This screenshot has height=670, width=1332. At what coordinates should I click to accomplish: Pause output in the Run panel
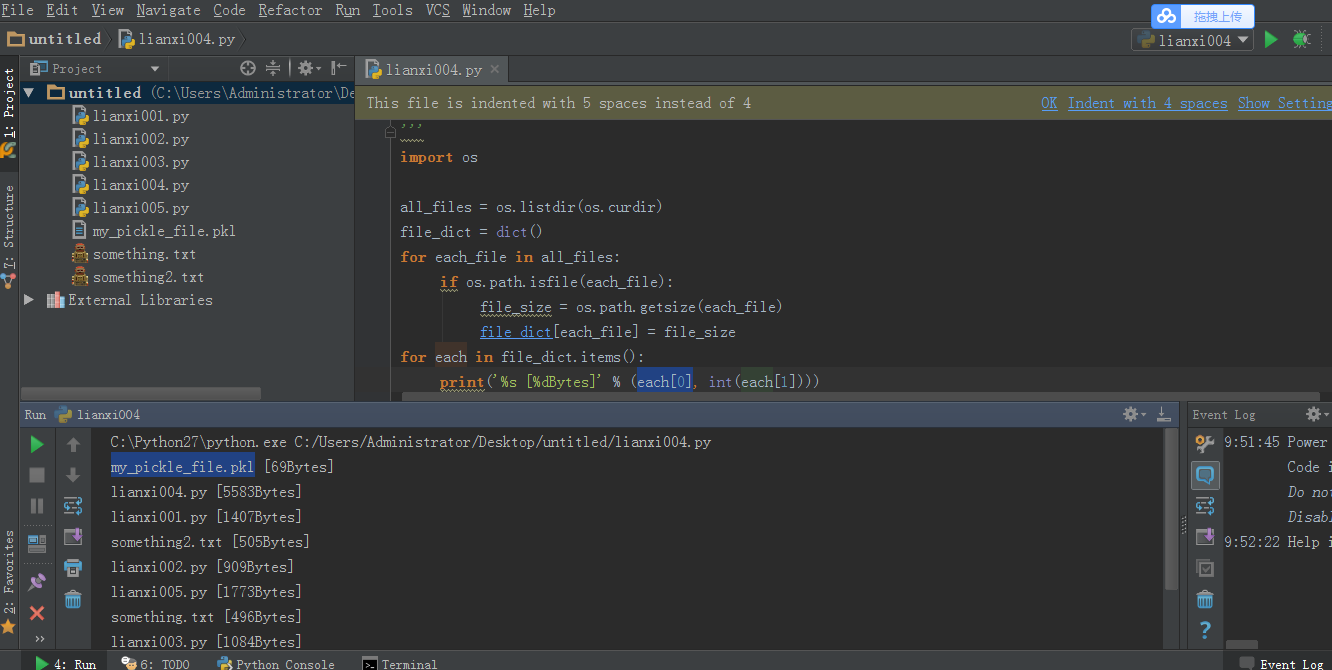point(37,506)
